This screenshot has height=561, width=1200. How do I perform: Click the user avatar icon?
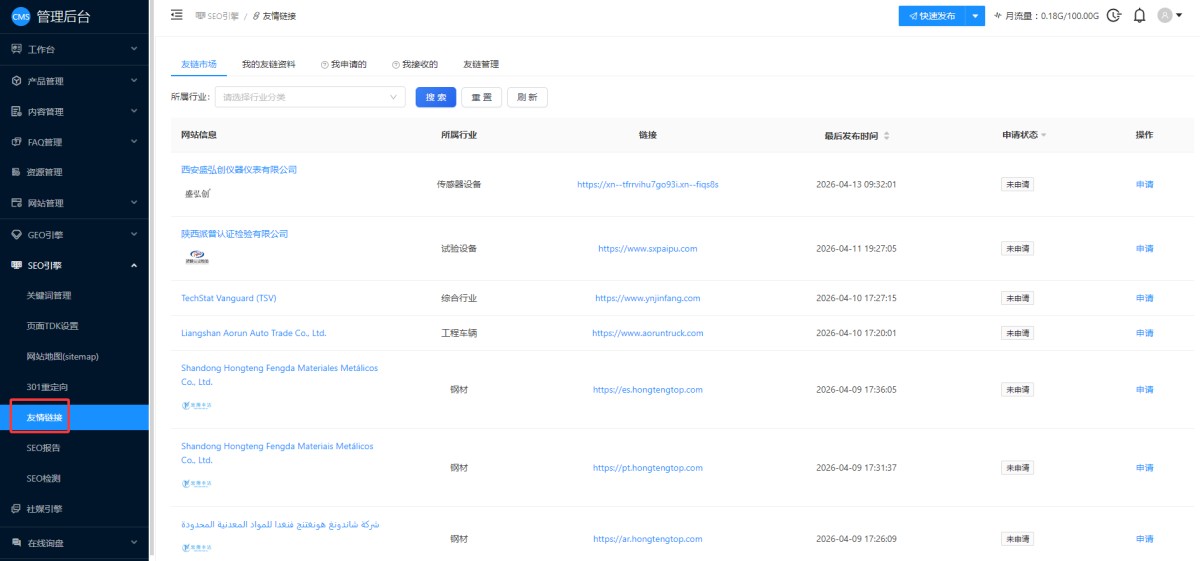click(1164, 16)
